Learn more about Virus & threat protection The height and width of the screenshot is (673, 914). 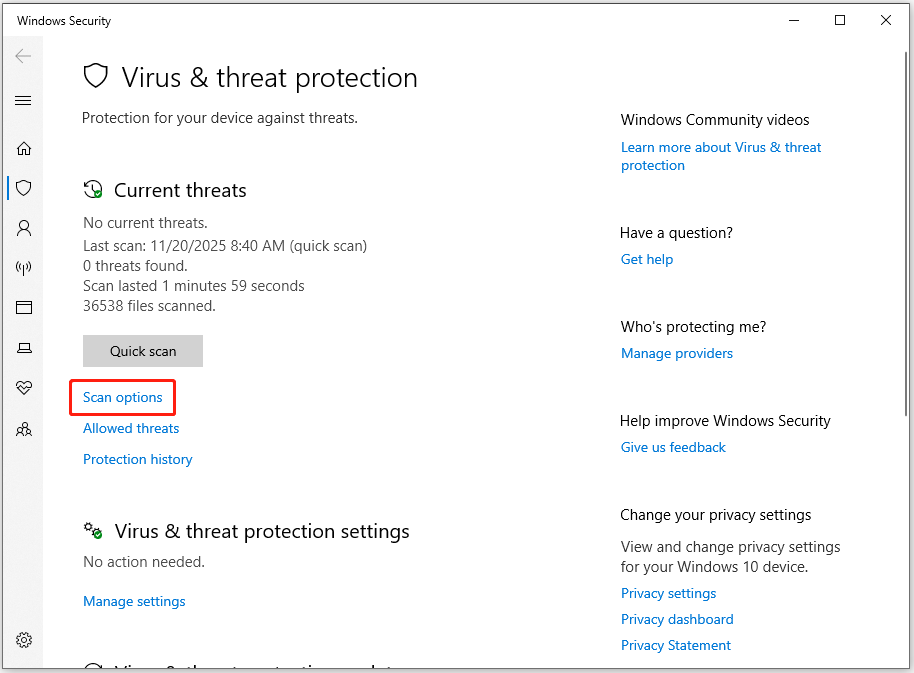721,156
